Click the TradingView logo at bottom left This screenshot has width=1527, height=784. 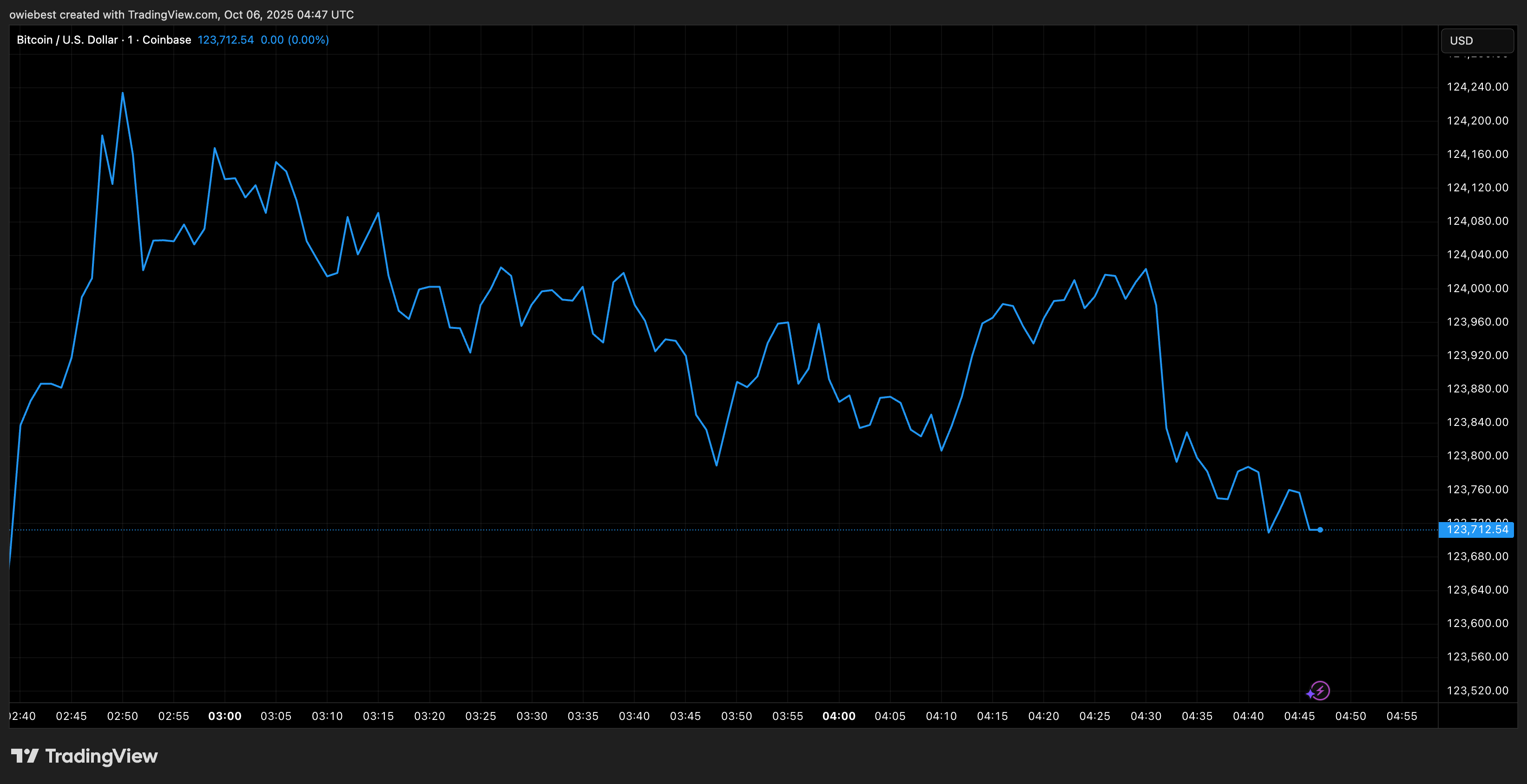[x=25, y=756]
